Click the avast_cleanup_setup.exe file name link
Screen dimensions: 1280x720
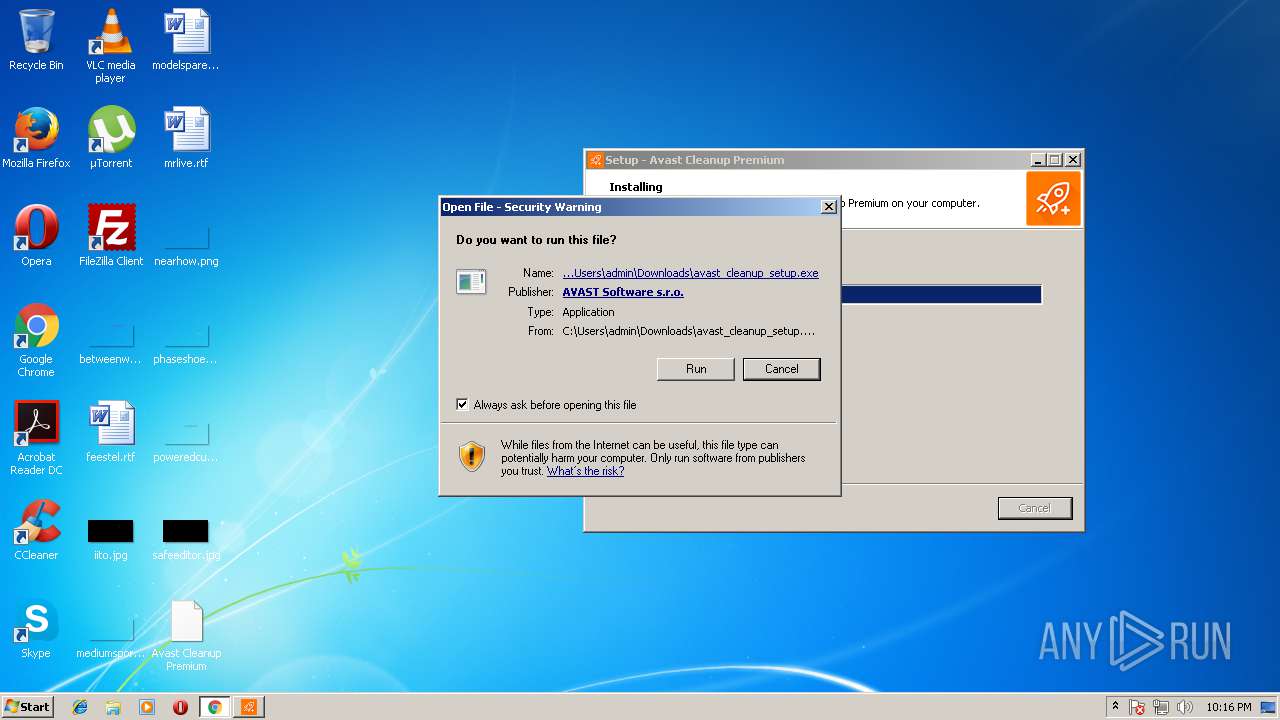coord(690,273)
